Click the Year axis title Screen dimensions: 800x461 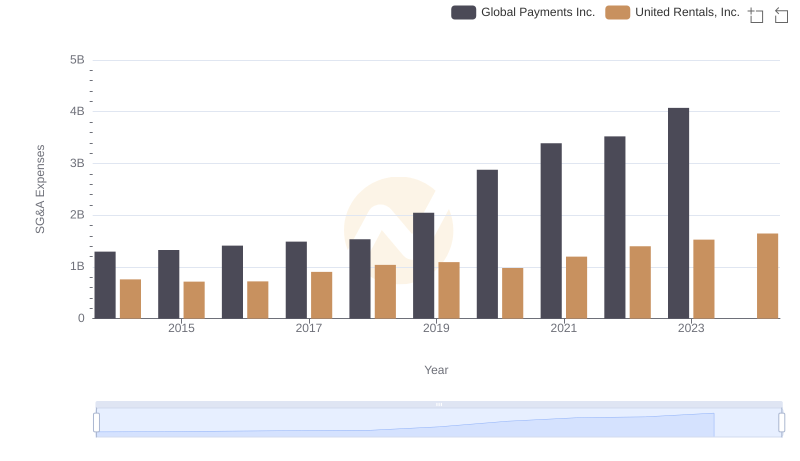(x=436, y=370)
